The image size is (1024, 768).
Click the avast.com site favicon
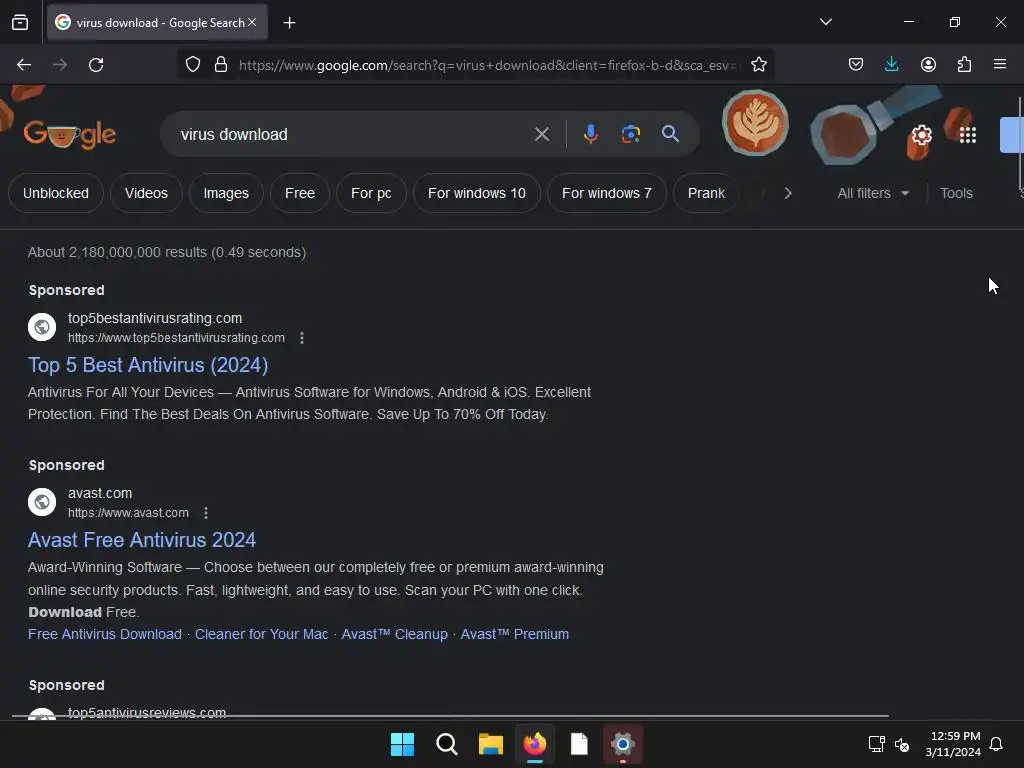(42, 502)
